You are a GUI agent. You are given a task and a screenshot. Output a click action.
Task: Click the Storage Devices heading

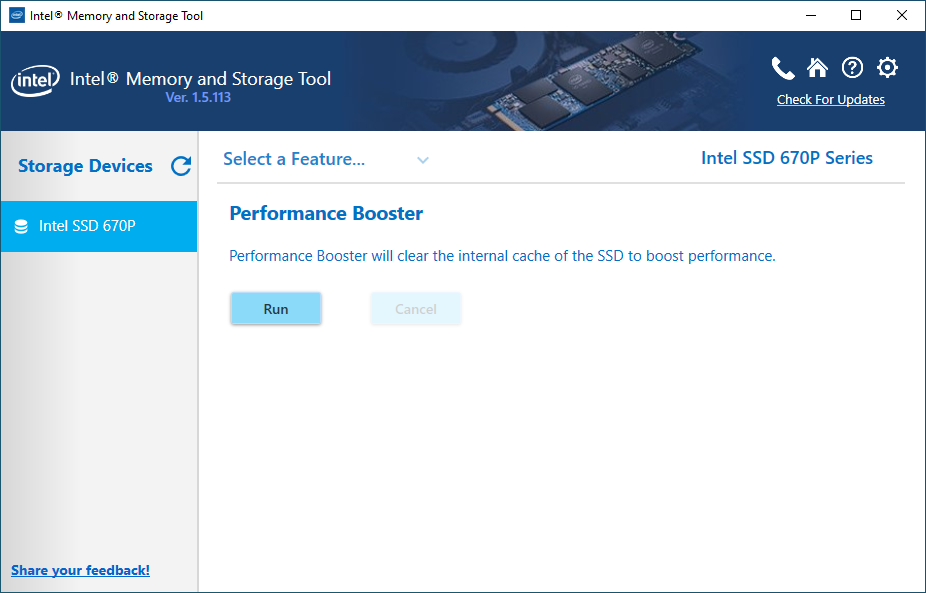click(85, 166)
